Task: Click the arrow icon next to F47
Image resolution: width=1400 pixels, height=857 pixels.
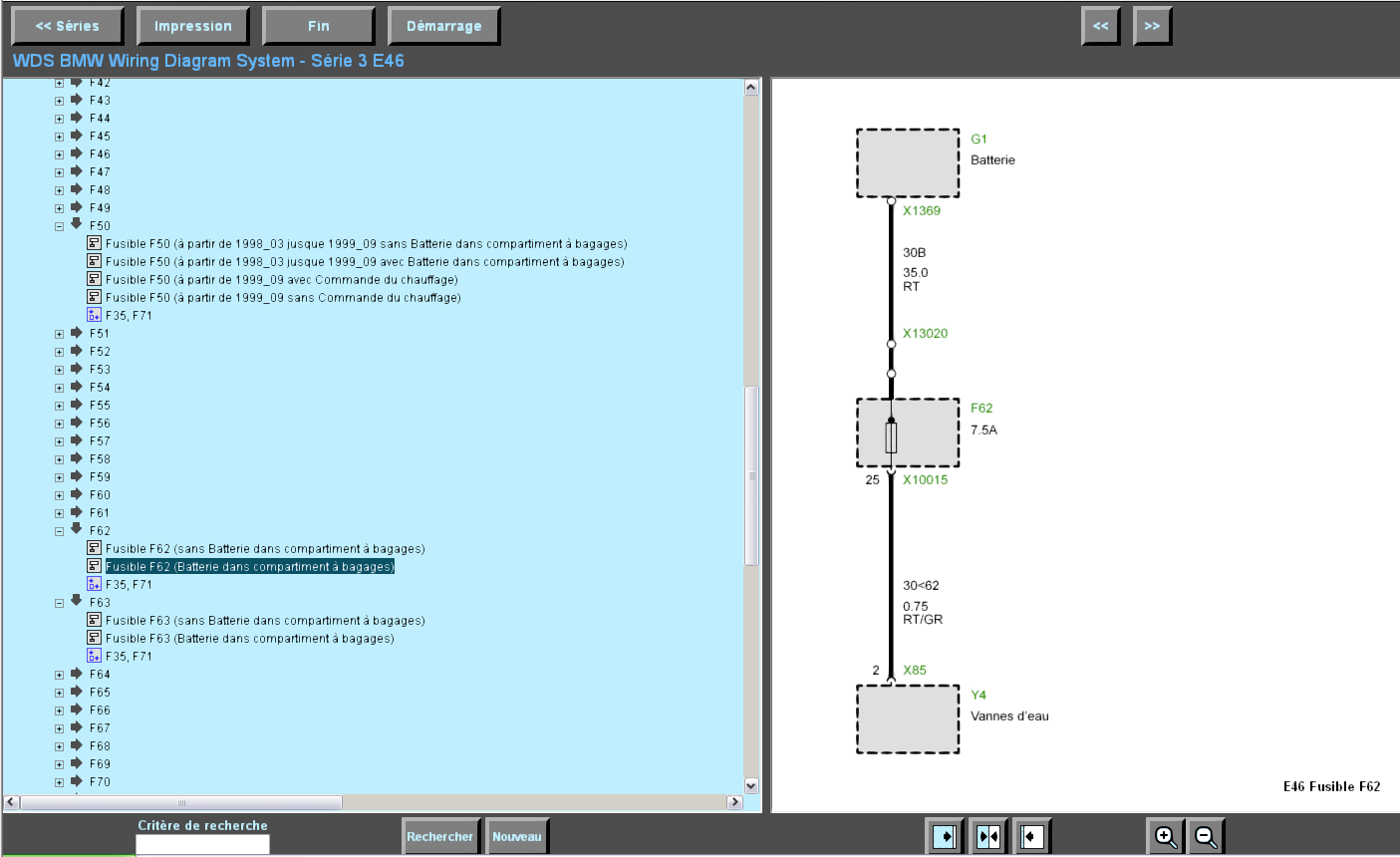Action: point(77,171)
